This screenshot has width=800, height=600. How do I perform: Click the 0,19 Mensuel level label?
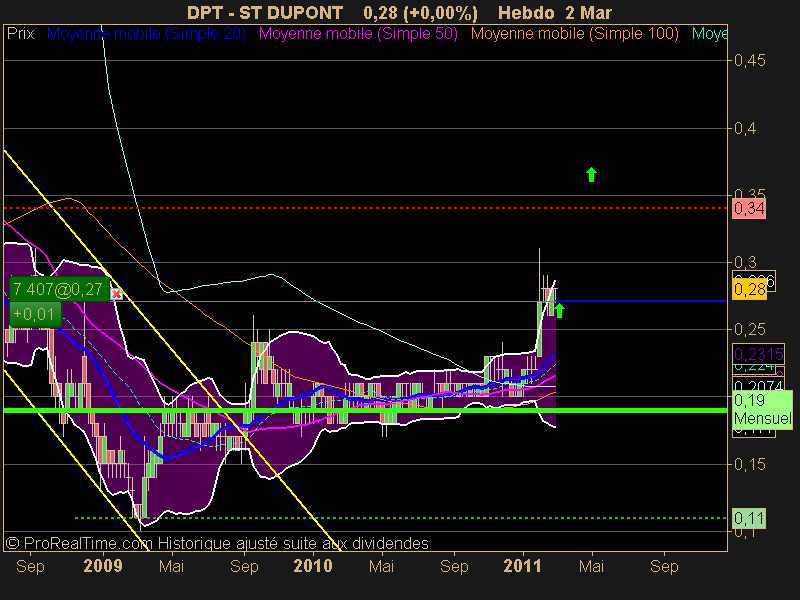762,410
